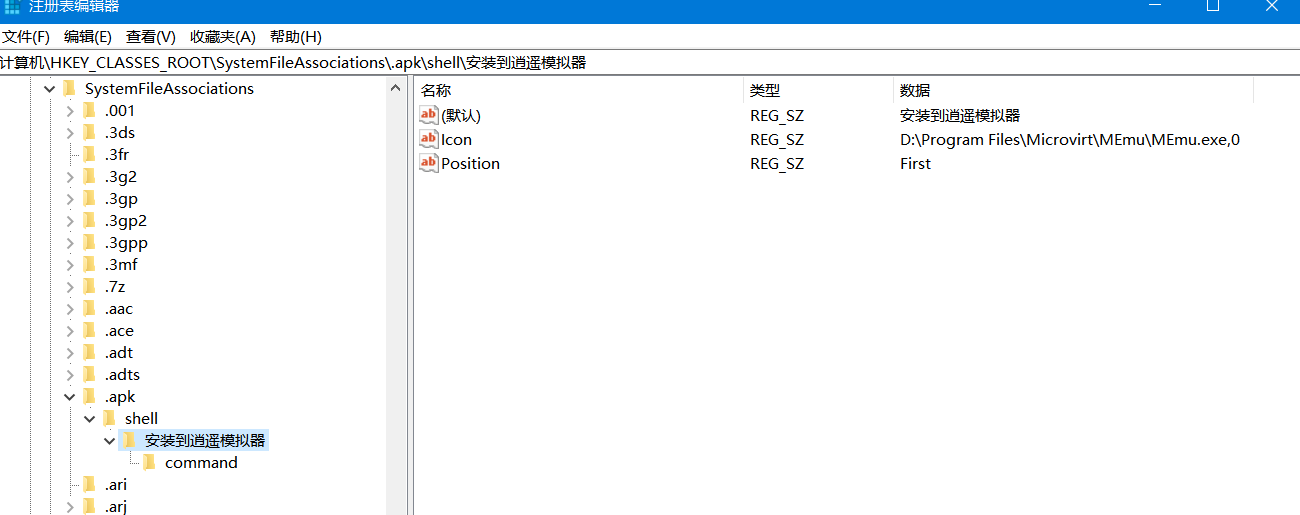
Task: Click the folder icon of the command key
Action: pos(149,462)
